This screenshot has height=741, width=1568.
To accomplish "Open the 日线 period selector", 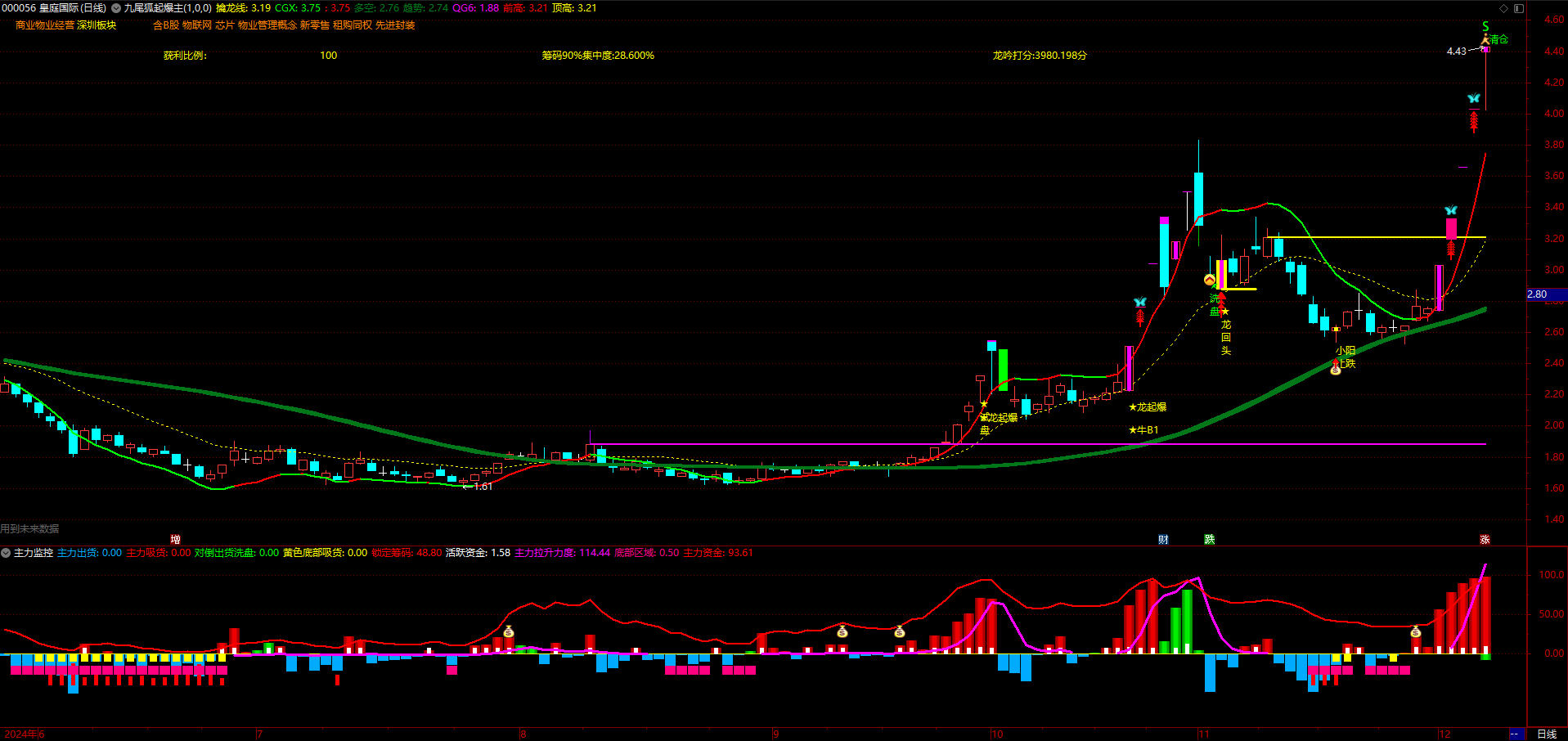I will pyautogui.click(x=1547, y=734).
